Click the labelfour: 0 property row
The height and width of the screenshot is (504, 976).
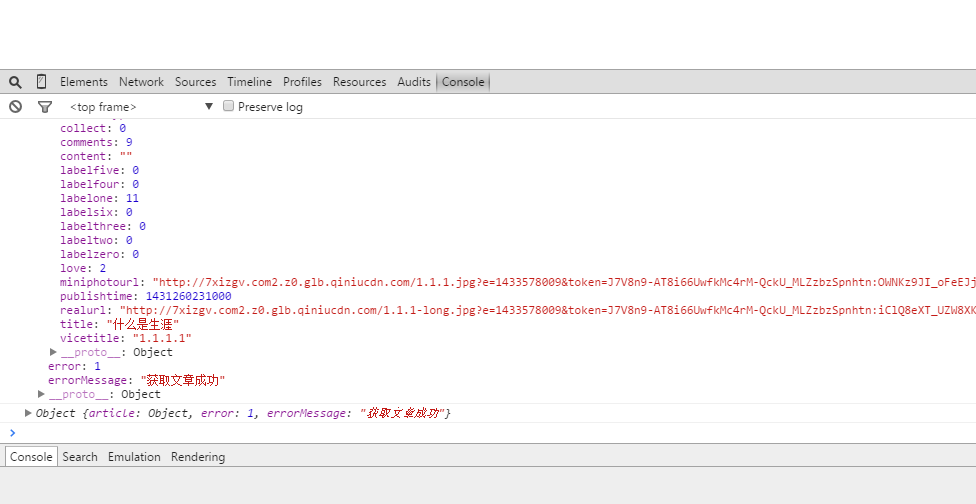(100, 184)
